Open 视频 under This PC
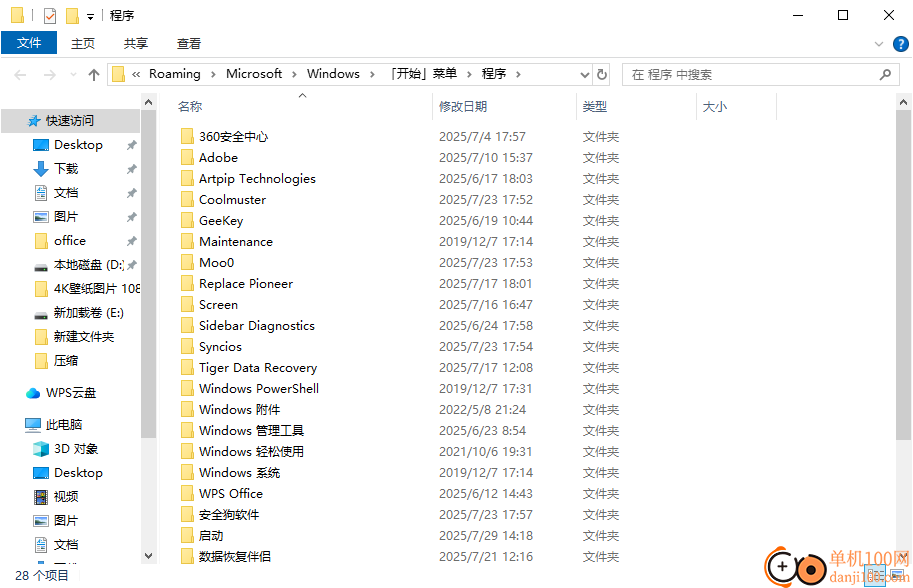 [66, 497]
